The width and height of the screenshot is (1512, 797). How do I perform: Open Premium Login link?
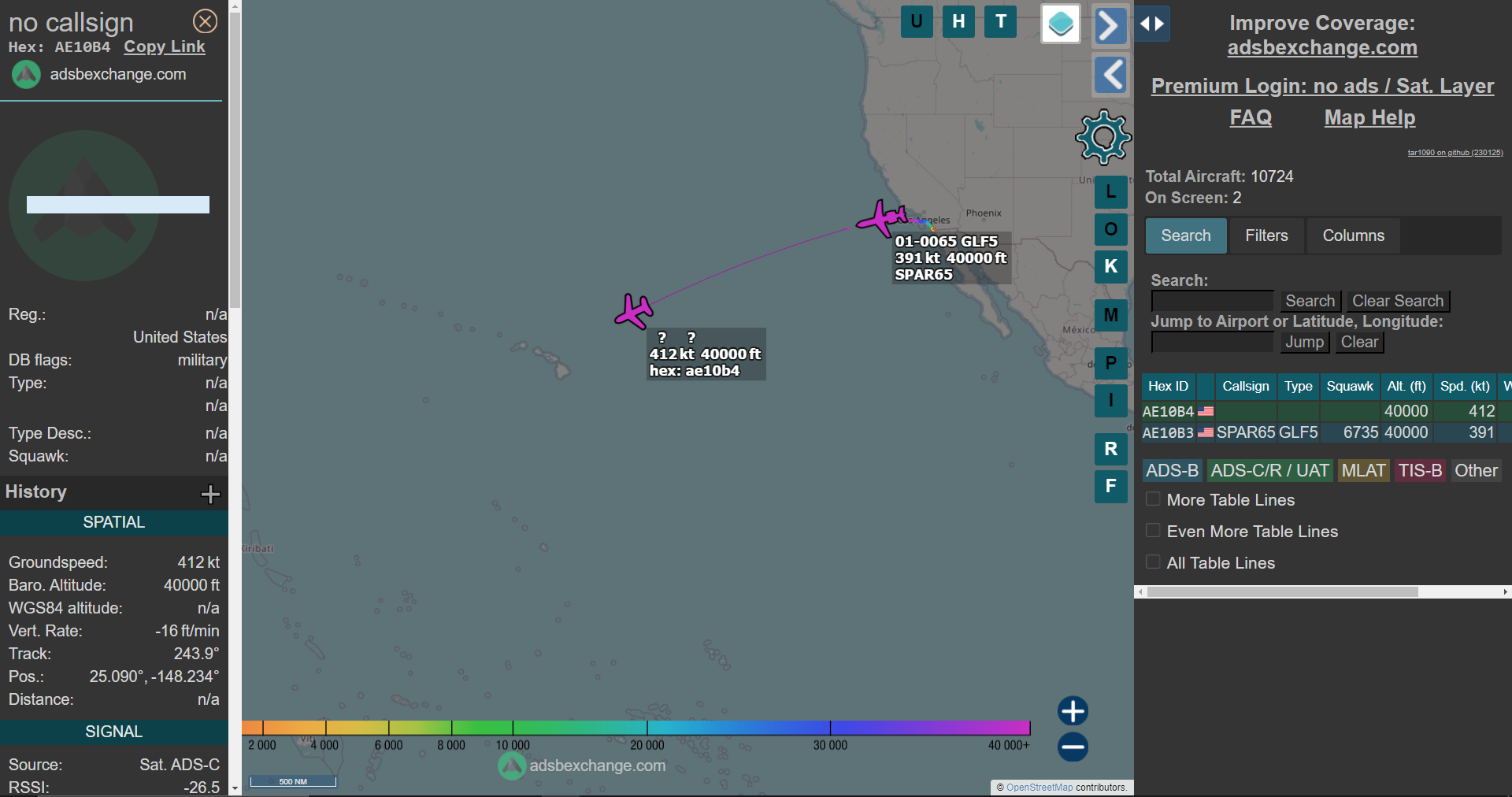pos(1322,86)
